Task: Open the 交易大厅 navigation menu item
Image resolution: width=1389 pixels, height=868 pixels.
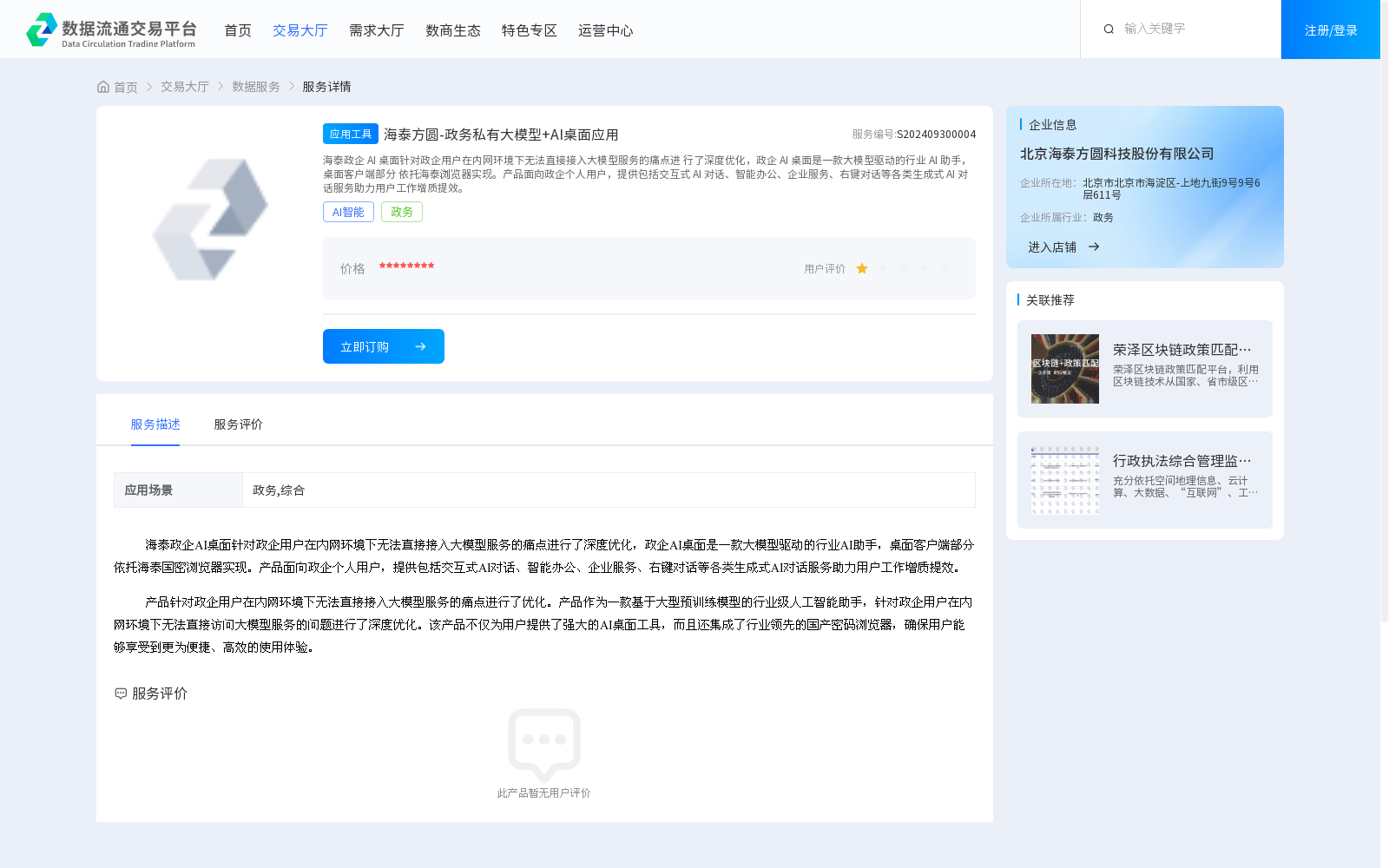Action: (x=300, y=30)
